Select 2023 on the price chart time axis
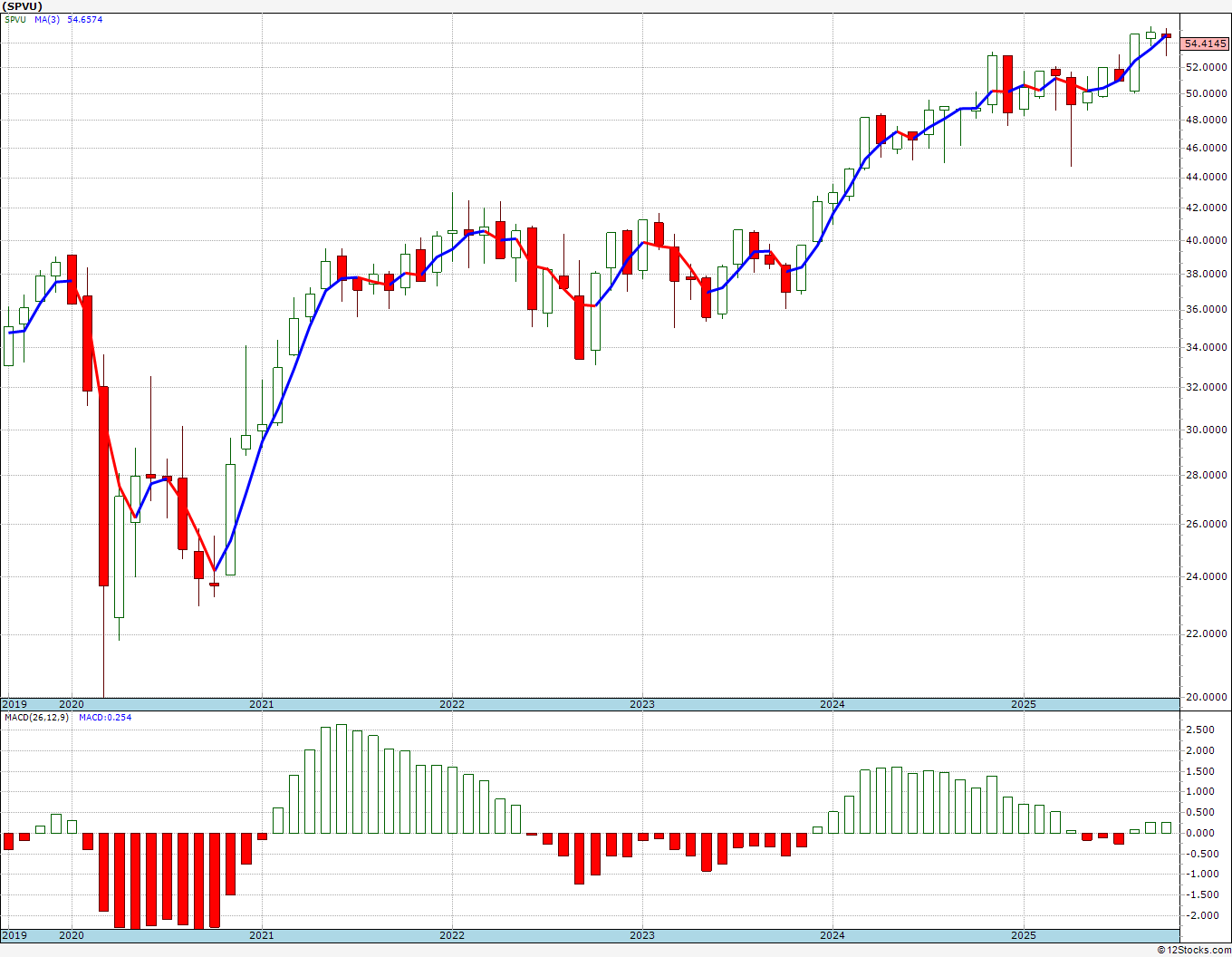Screen dimensions: 1232x957 [641, 704]
